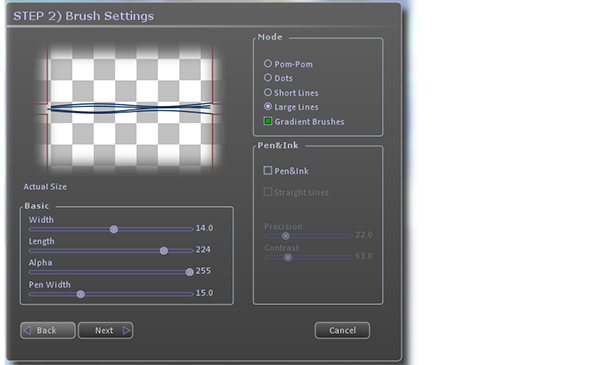
Task: Click the STEP 2) Brush Settings title
Action: [x=83, y=16]
